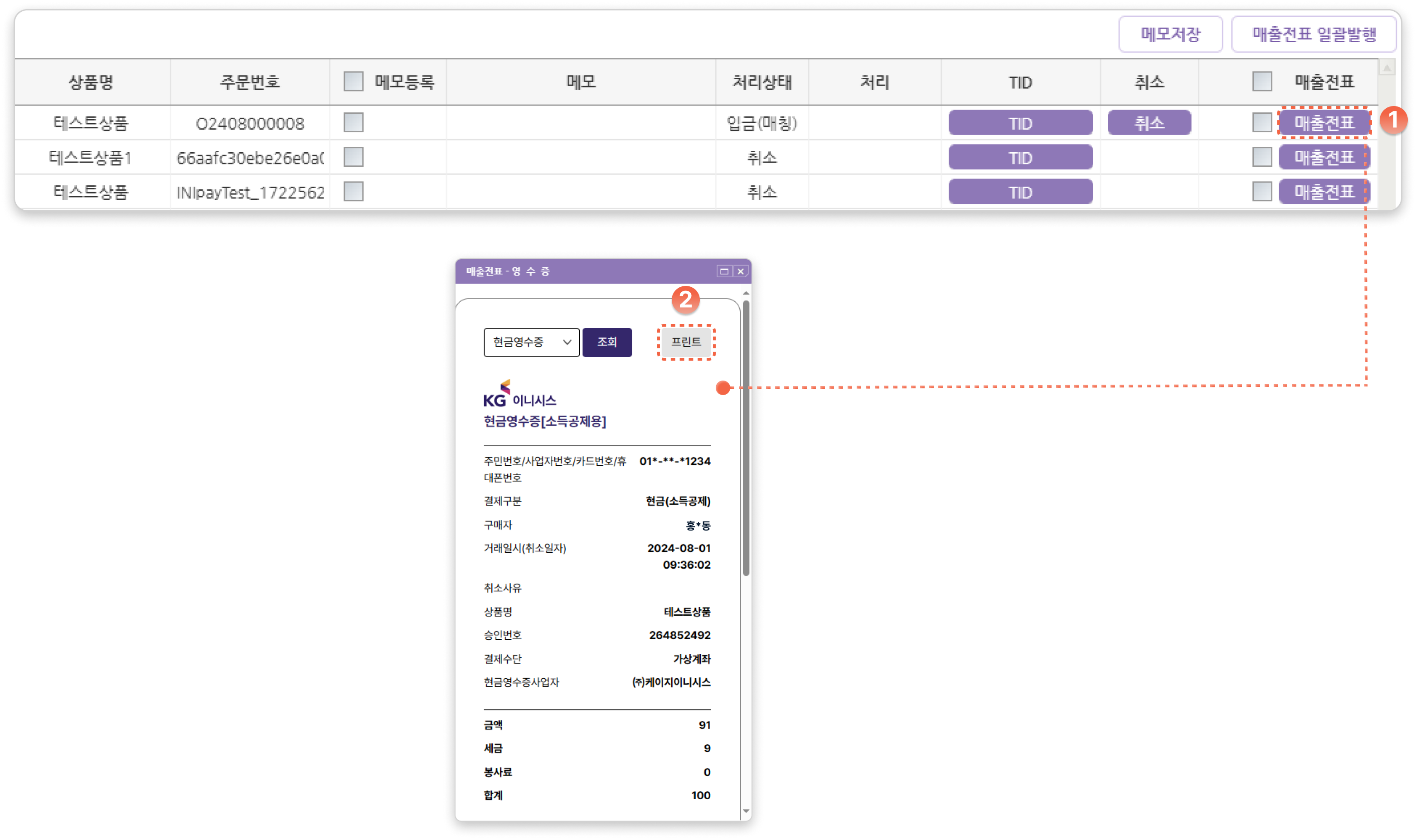Close the 매출전표 receipt popup
1416x840 pixels.
click(741, 272)
